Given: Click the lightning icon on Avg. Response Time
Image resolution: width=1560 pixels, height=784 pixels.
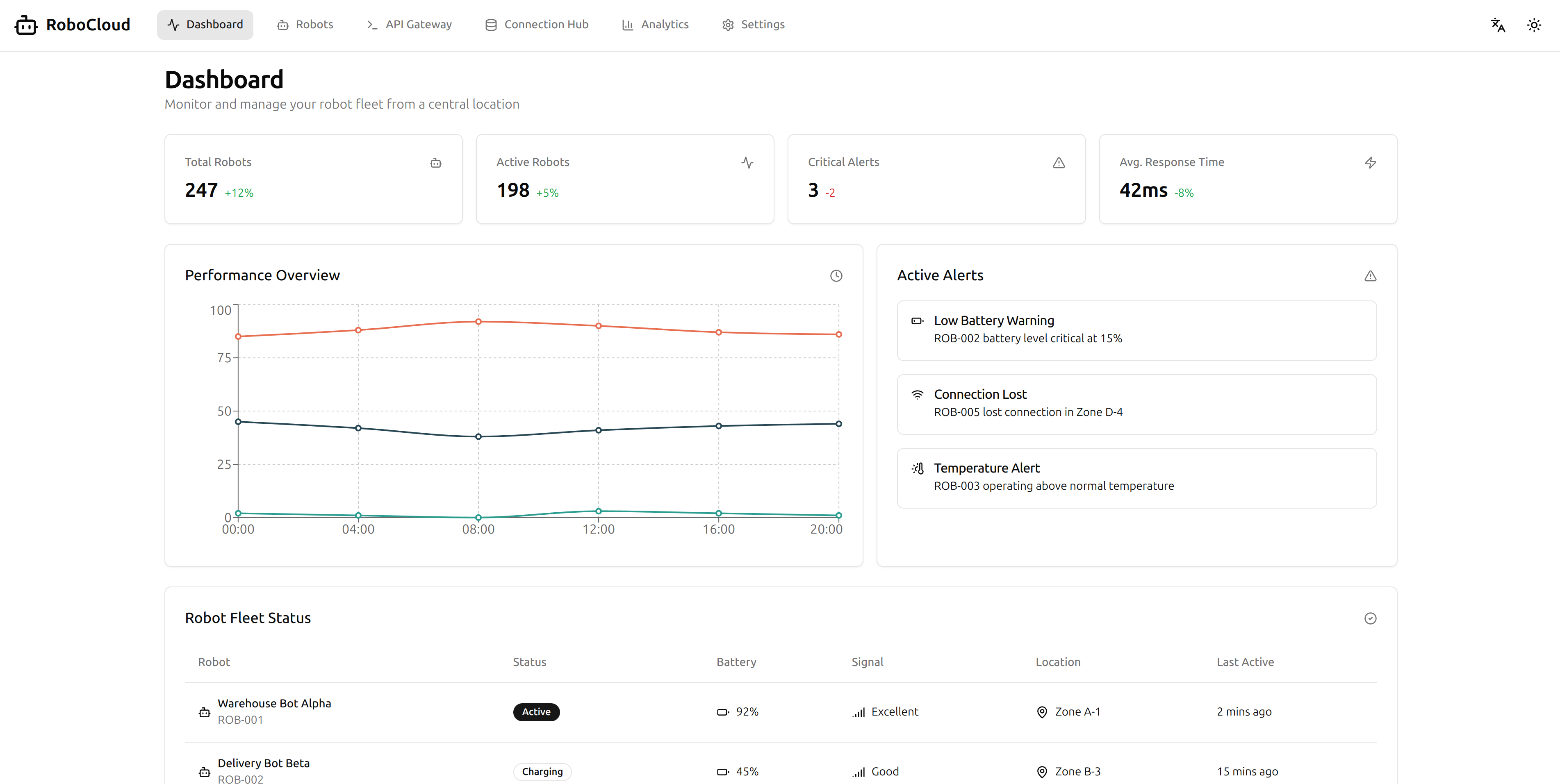Looking at the screenshot, I should [x=1370, y=163].
